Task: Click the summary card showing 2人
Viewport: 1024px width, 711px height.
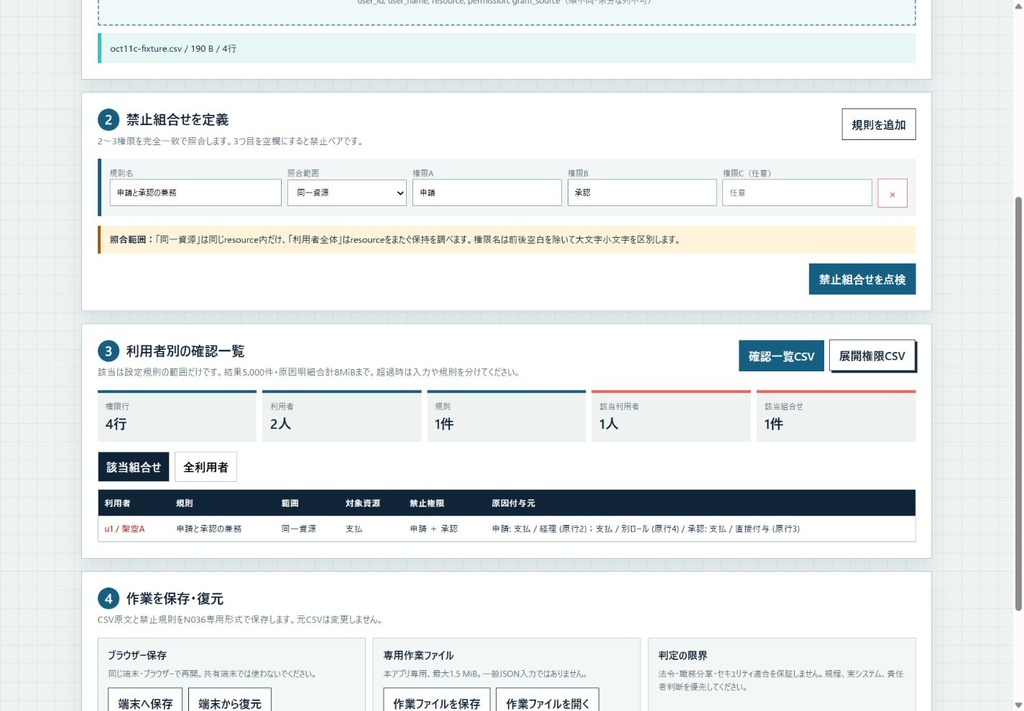Action: [342, 417]
